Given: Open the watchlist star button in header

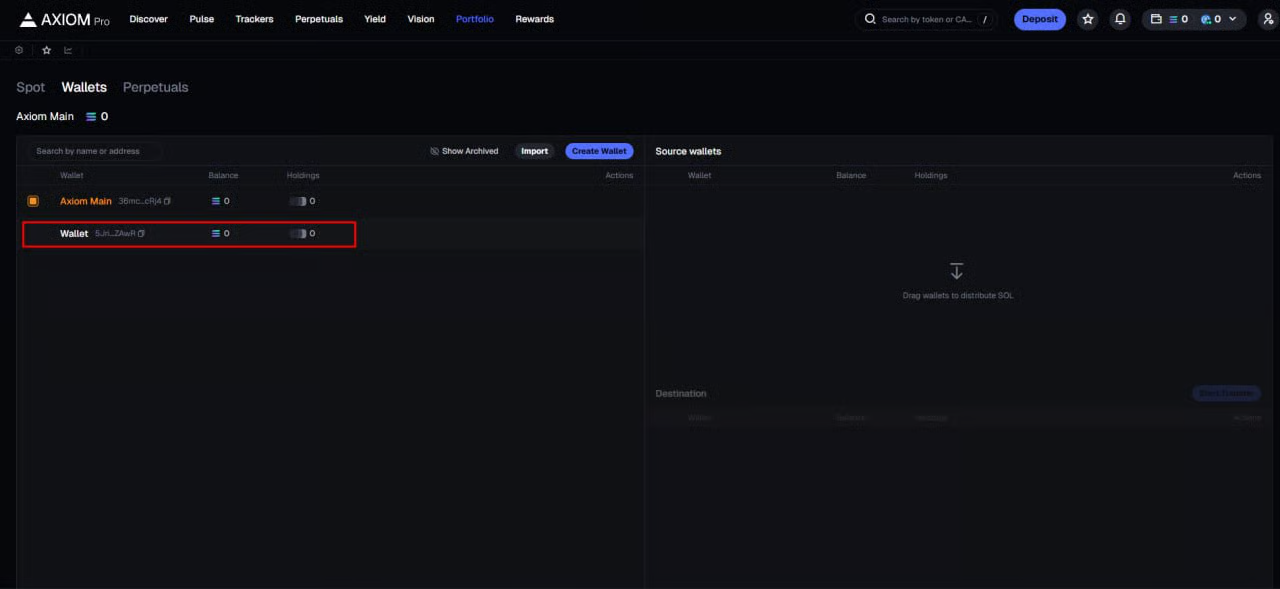Looking at the screenshot, I should coord(1088,19).
